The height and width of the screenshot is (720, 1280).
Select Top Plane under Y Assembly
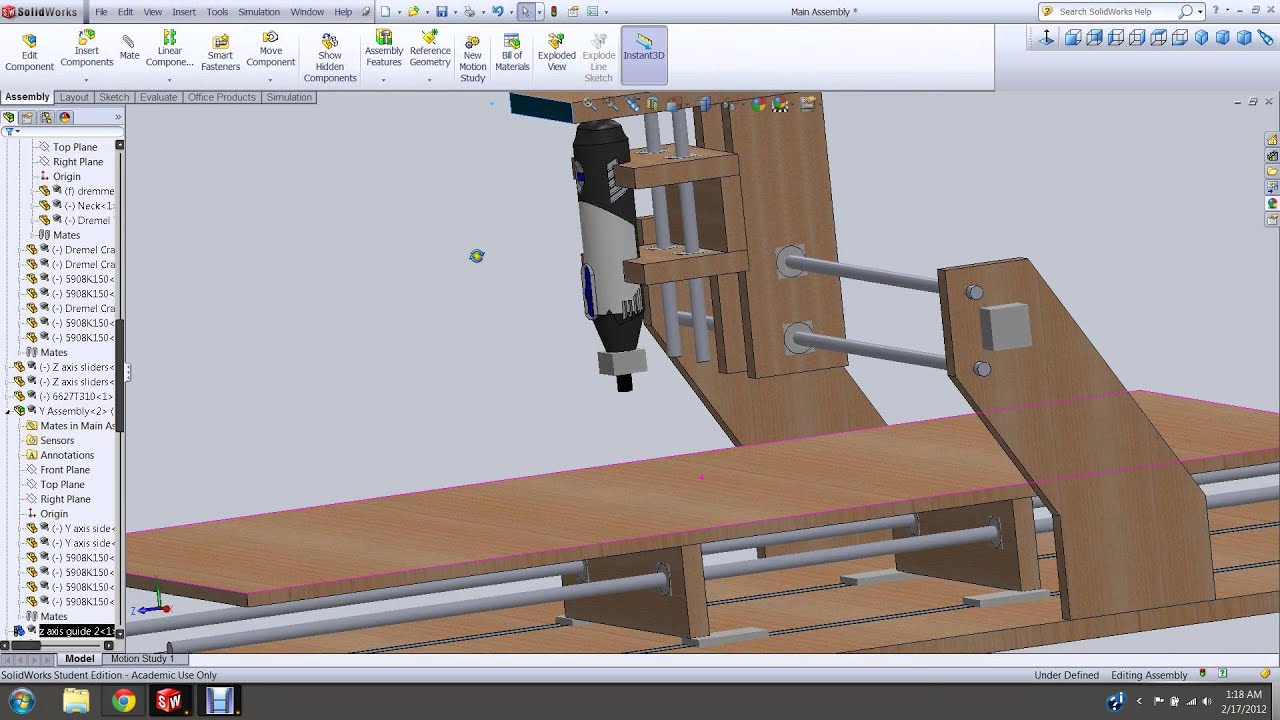[62, 484]
